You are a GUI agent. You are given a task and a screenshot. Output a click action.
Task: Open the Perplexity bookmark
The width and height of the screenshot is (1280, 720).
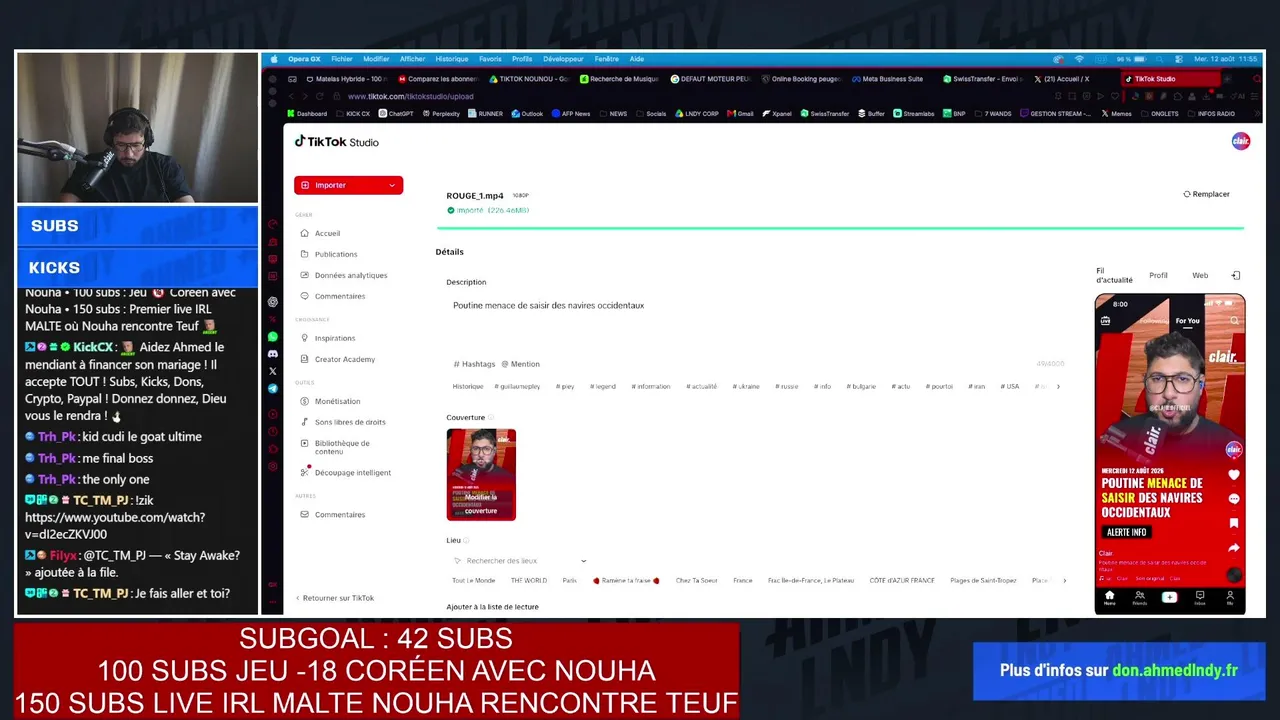tap(442, 114)
